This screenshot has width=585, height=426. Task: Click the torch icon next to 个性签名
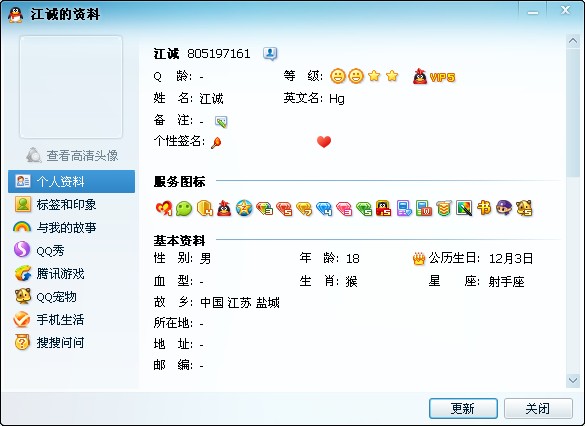[x=216, y=142]
